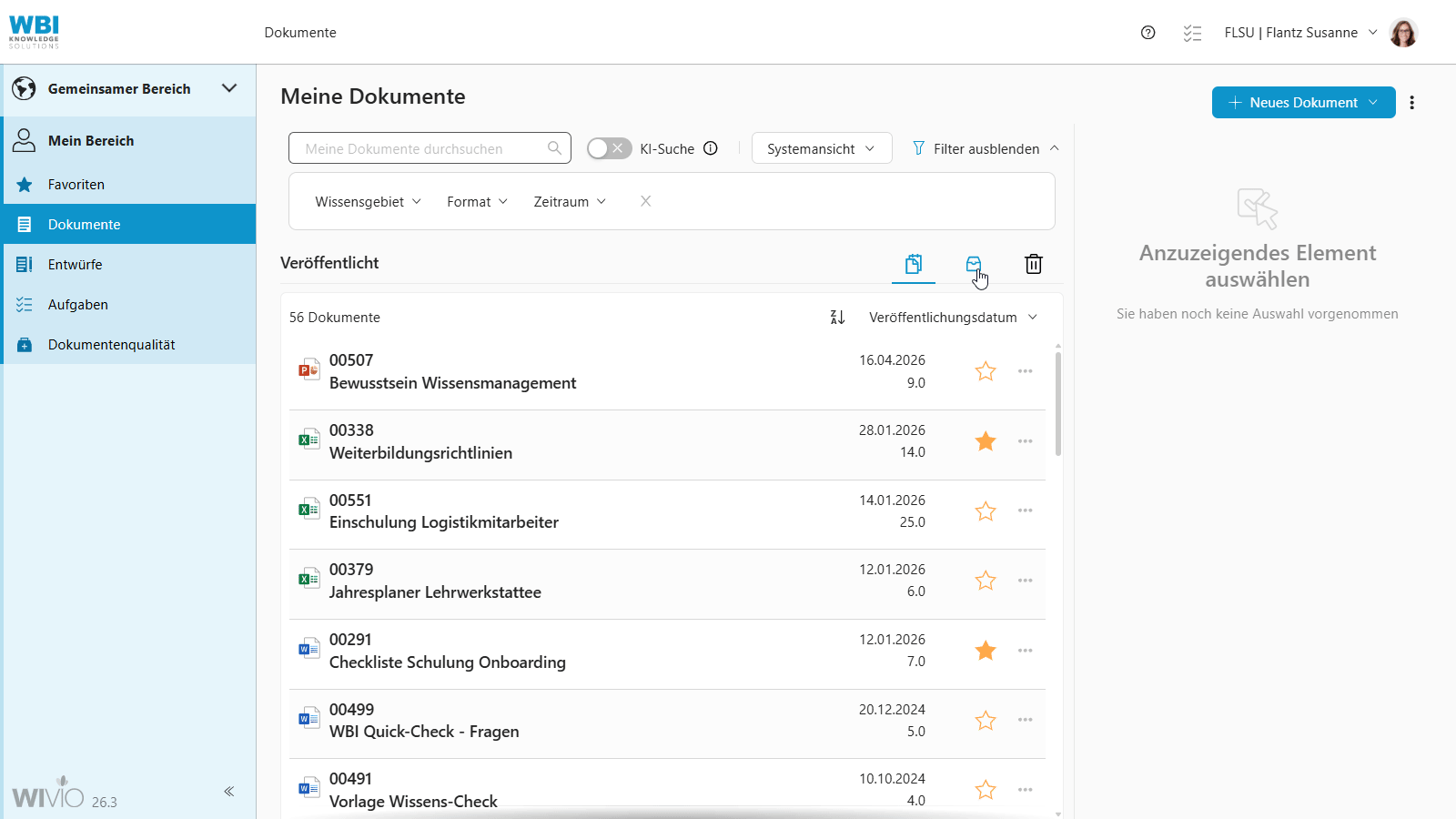Open more options for Checkliste Schulung Onboarding

point(1026,651)
